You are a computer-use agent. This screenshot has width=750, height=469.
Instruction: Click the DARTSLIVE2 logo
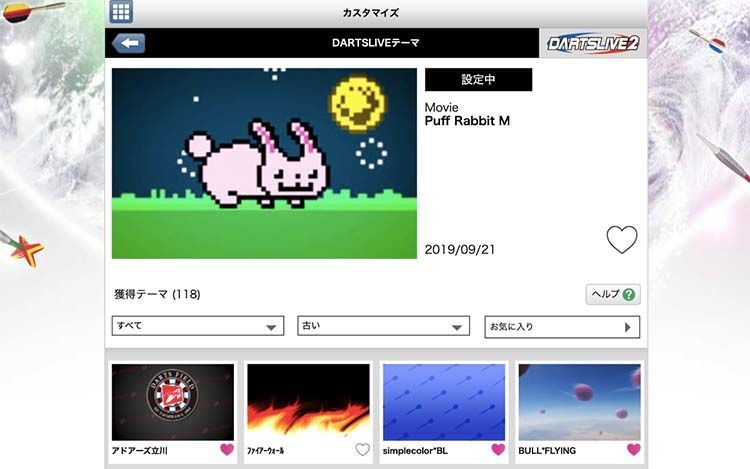click(593, 44)
